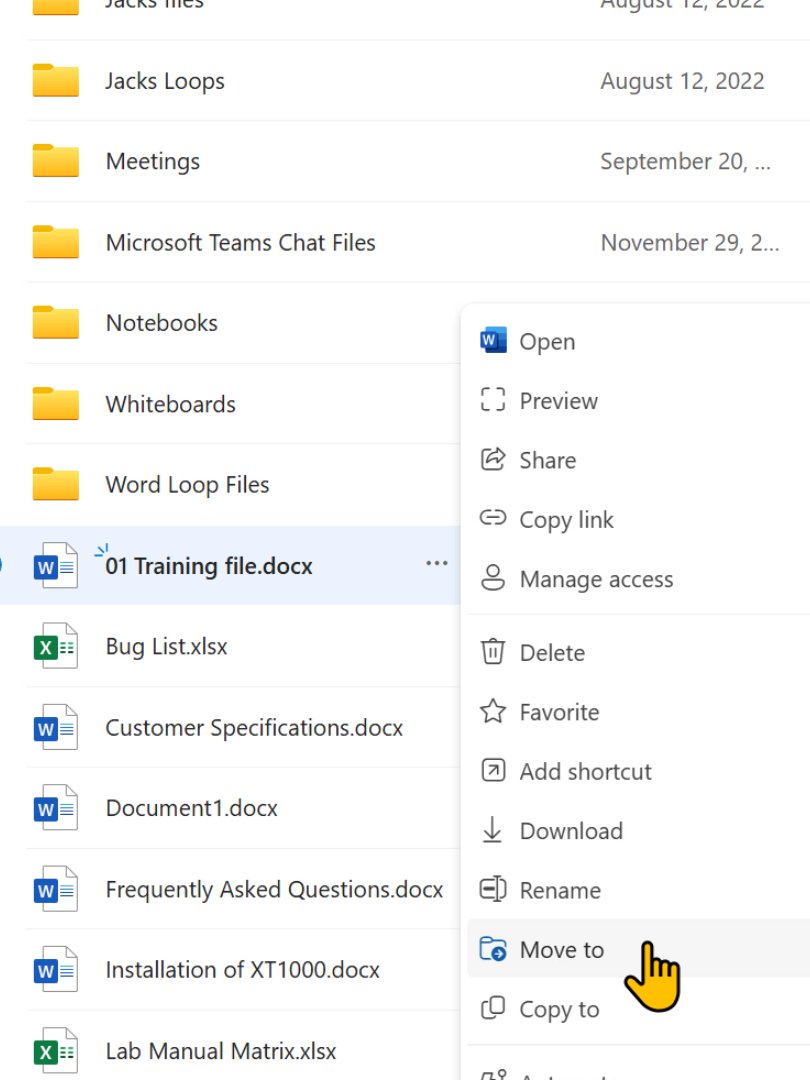Click the Download arrow icon
Viewport: 810px width, 1080px height.
tap(491, 830)
